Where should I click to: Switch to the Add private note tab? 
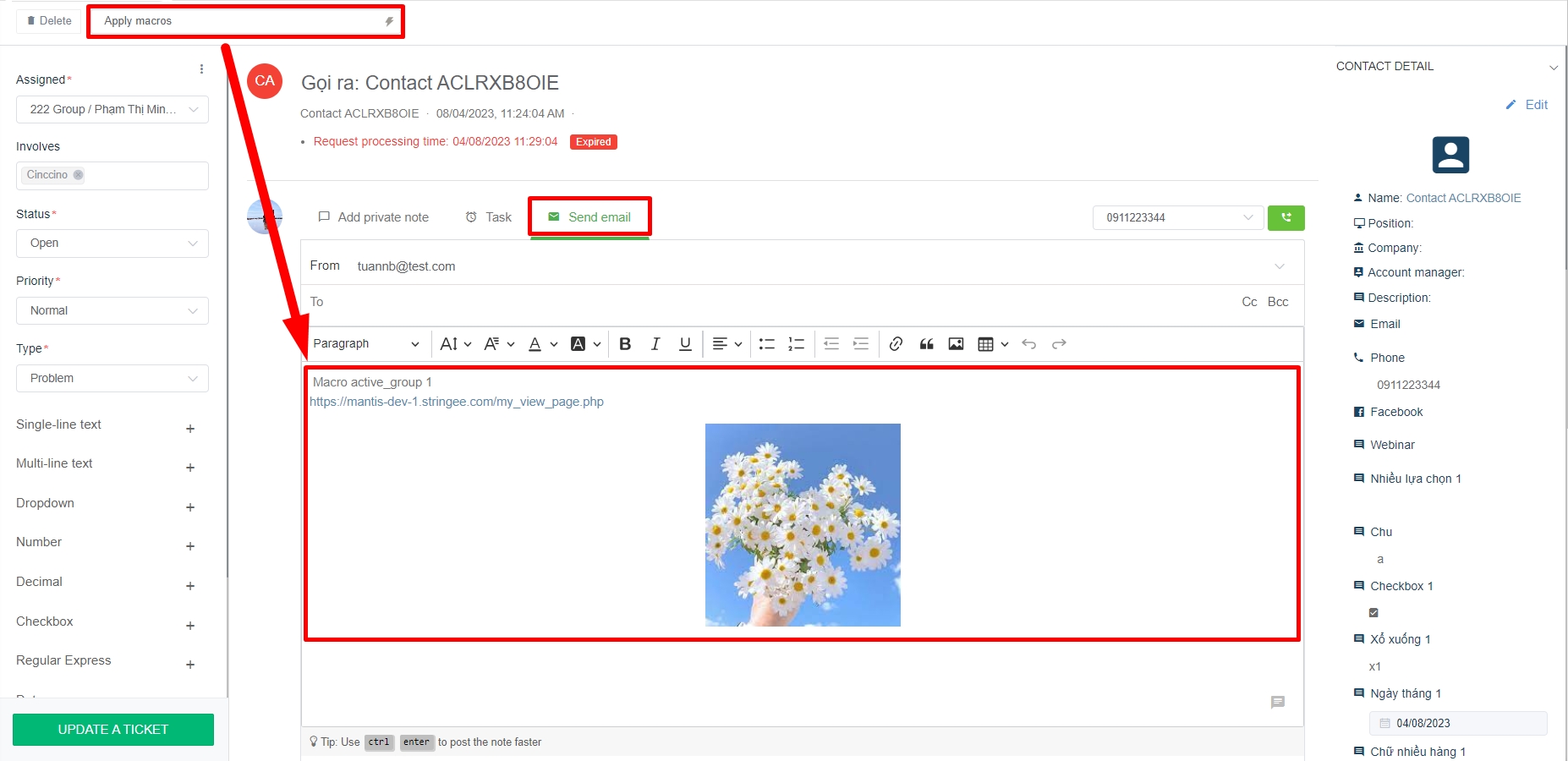[373, 217]
